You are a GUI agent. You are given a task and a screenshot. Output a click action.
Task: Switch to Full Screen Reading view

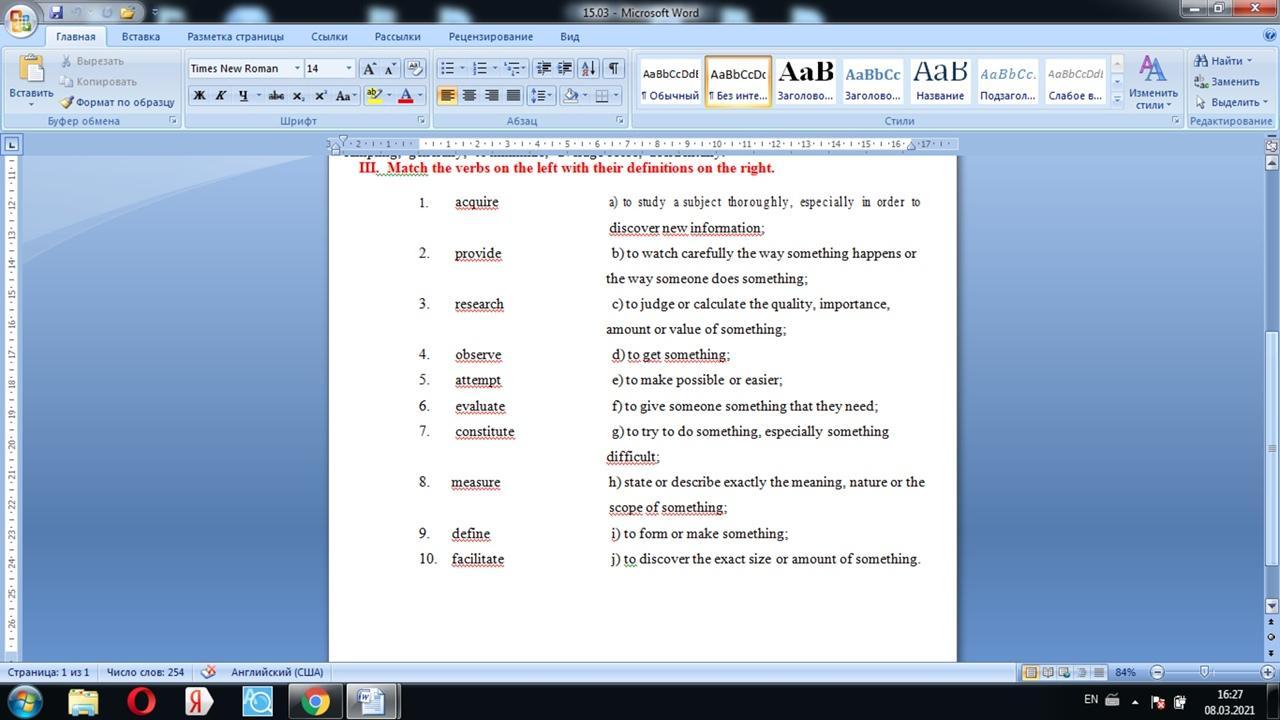point(1047,672)
